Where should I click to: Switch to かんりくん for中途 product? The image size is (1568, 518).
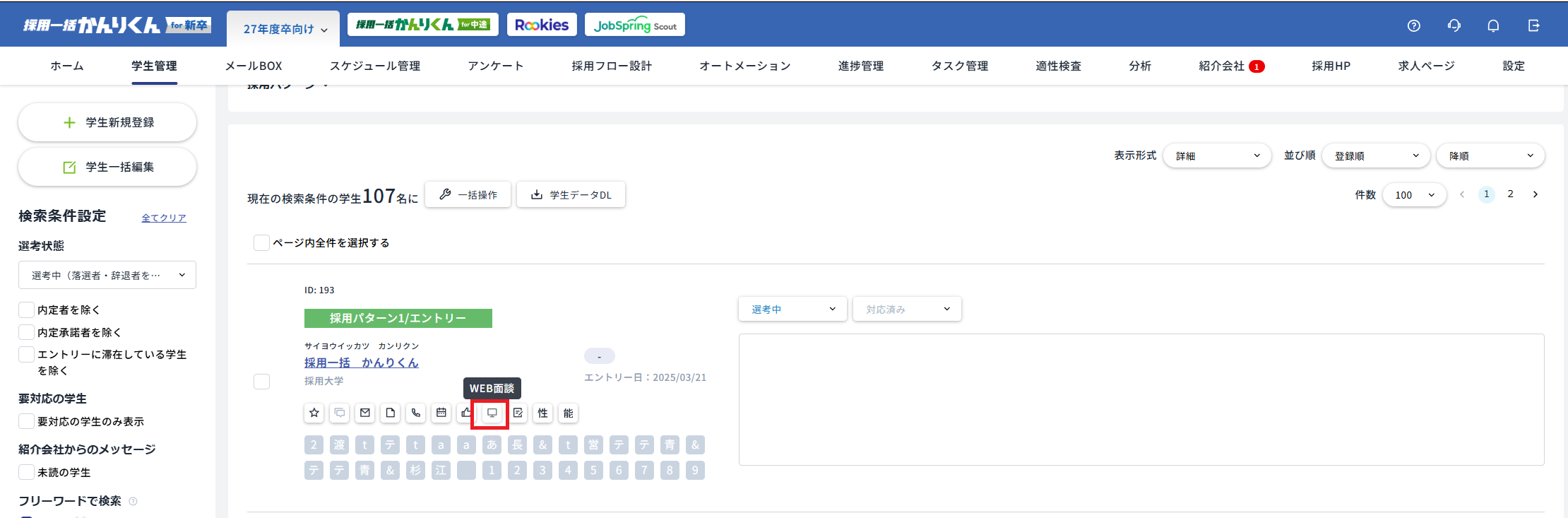pyautogui.click(x=423, y=25)
